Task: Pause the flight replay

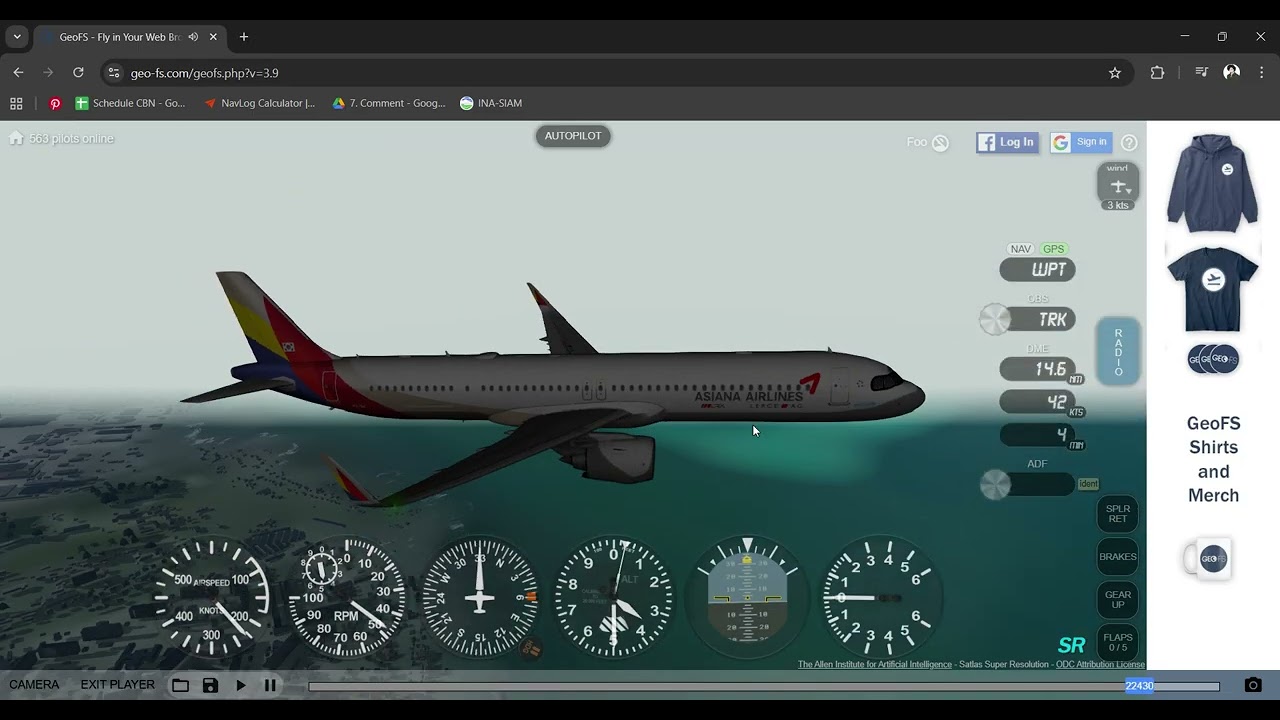Action: click(x=270, y=685)
